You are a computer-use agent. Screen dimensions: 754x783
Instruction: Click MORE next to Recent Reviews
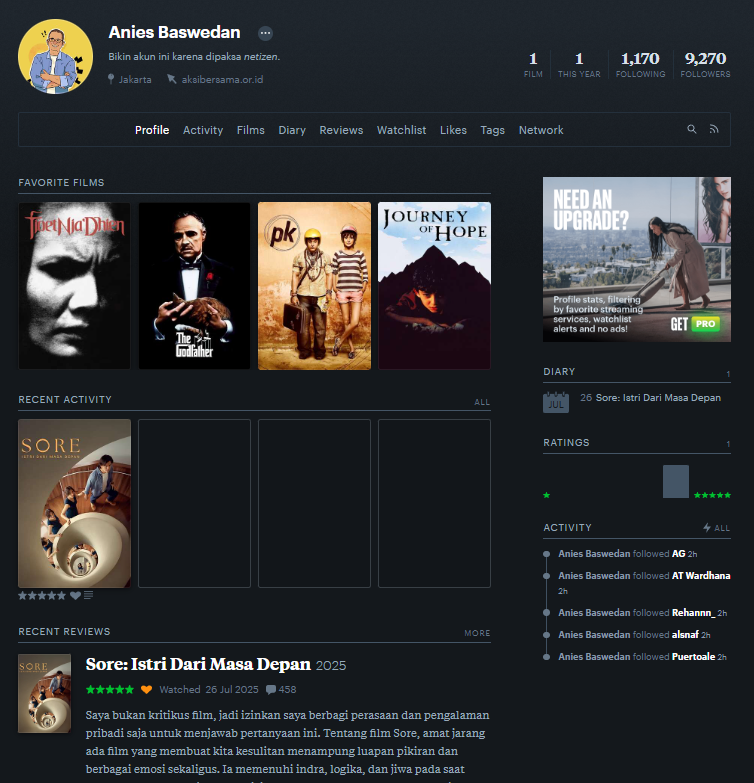pos(477,633)
